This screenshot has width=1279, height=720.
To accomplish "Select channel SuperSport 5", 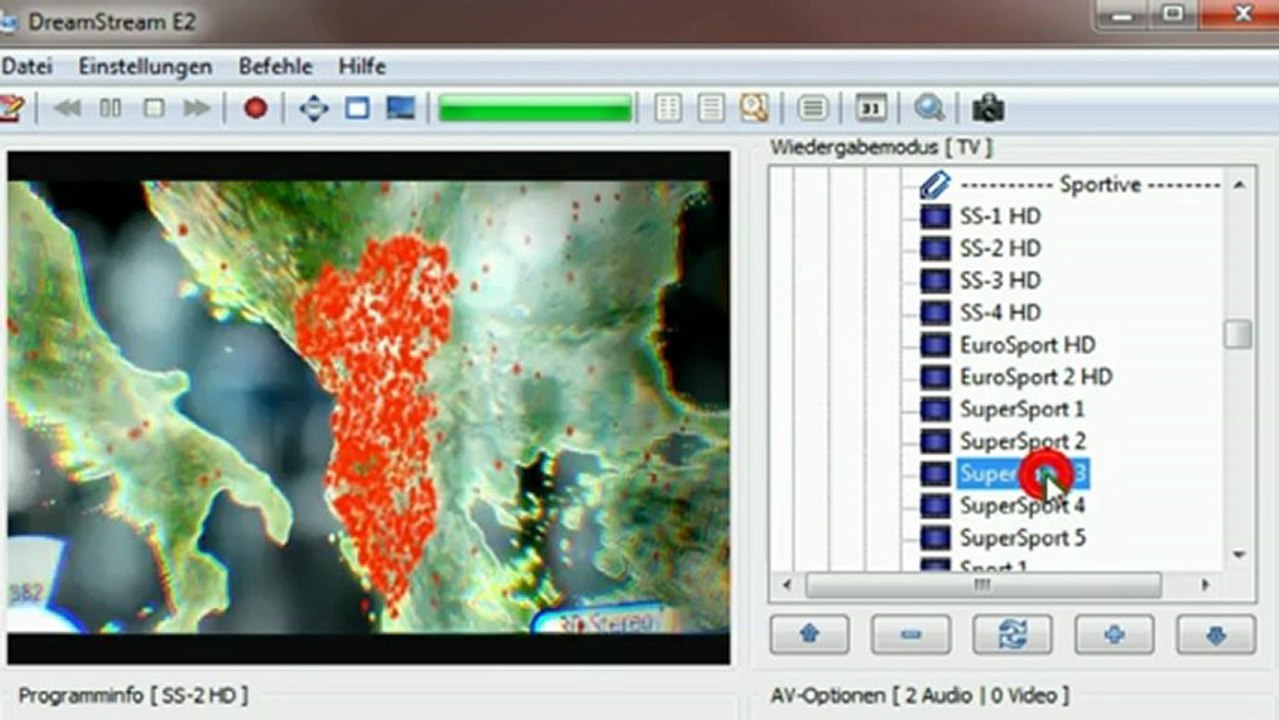I will point(1022,538).
